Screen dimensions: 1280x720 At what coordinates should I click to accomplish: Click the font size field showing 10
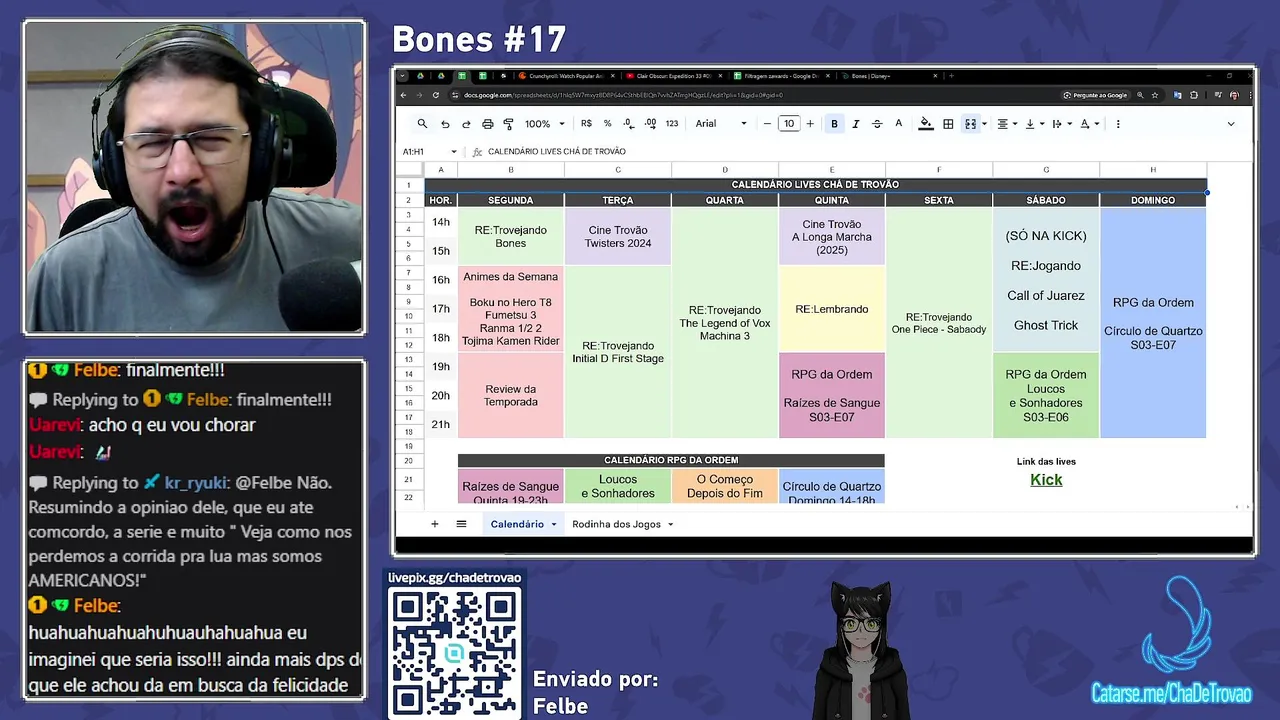(x=789, y=124)
